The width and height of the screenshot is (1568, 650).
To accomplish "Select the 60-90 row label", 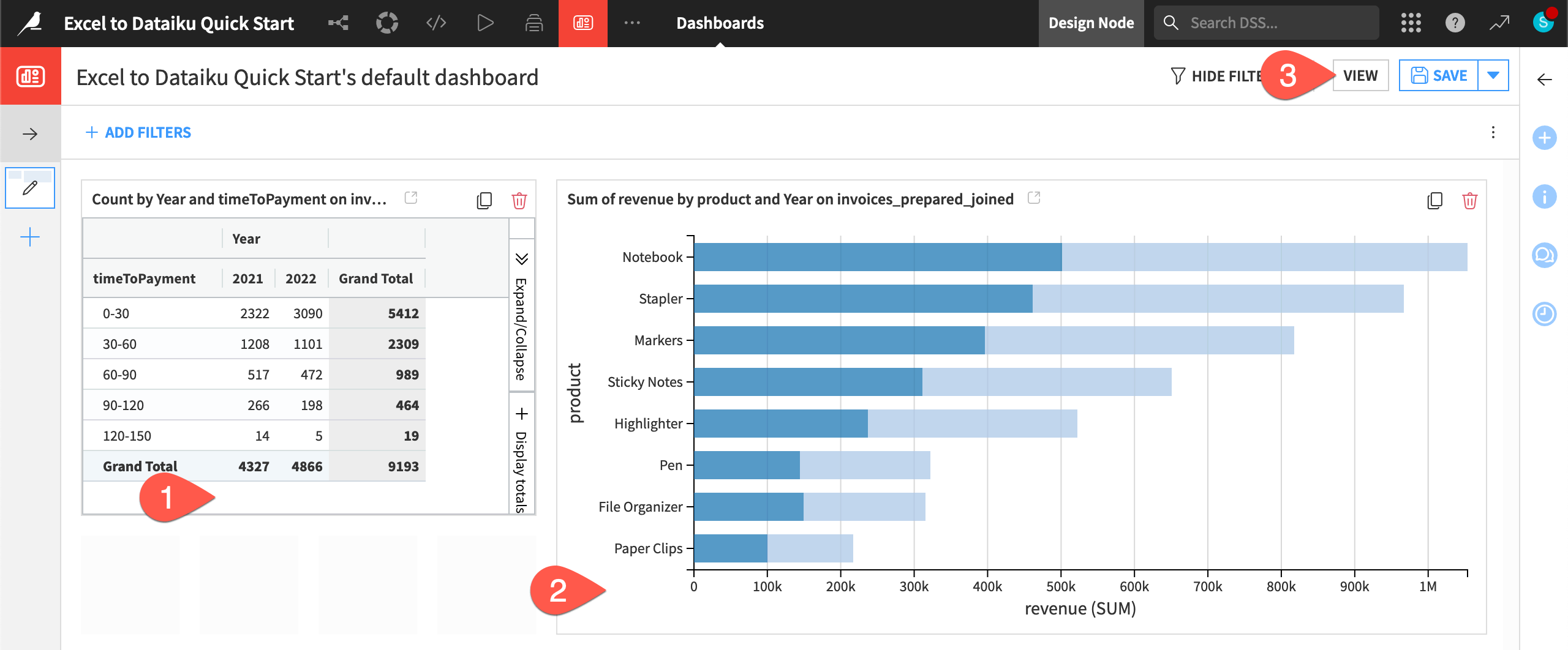I will click(x=119, y=375).
